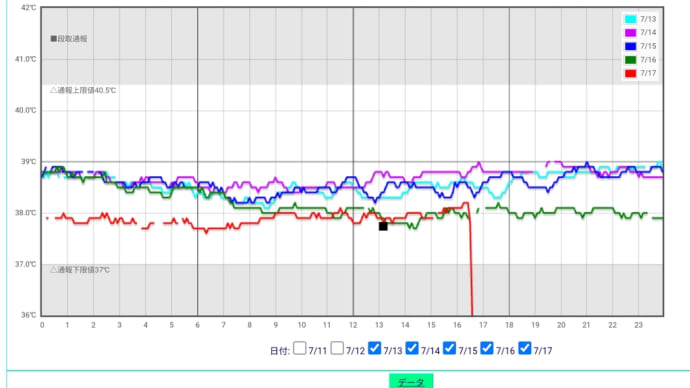The image size is (690, 388).
Task: Click the 段取通報 legend square icon
Action: click(x=54, y=39)
